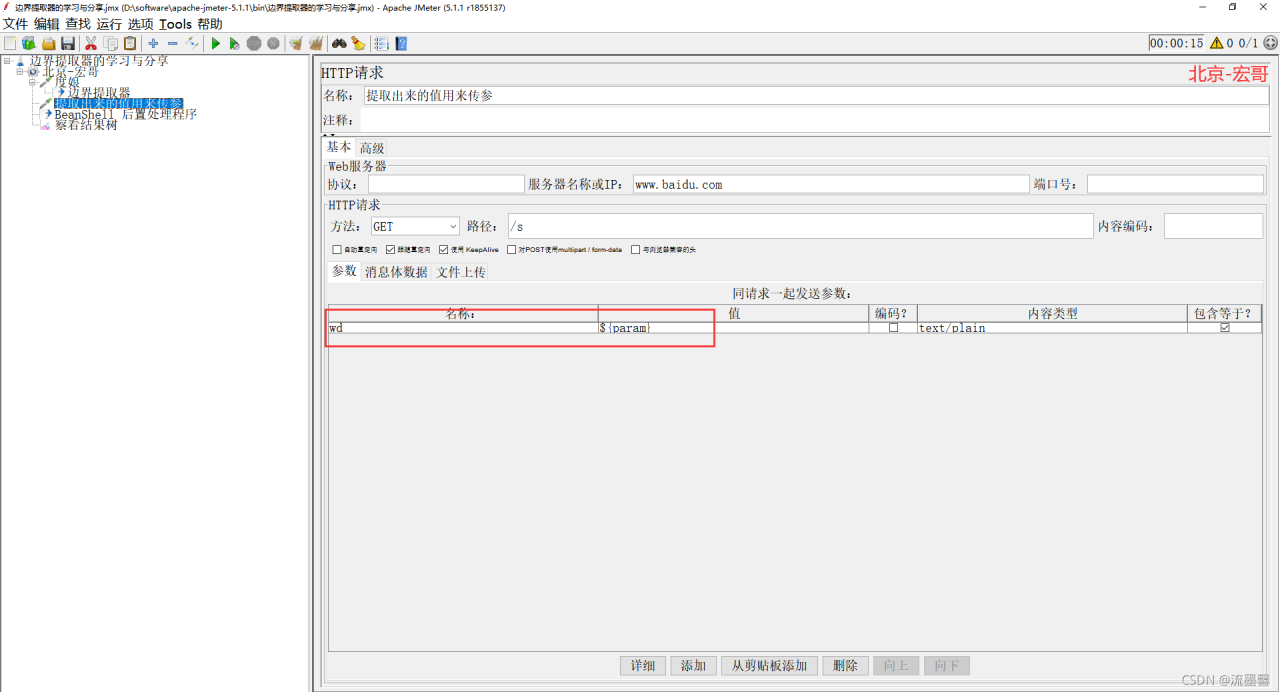Click the Shutdown icon

pyautogui.click(x=273, y=43)
